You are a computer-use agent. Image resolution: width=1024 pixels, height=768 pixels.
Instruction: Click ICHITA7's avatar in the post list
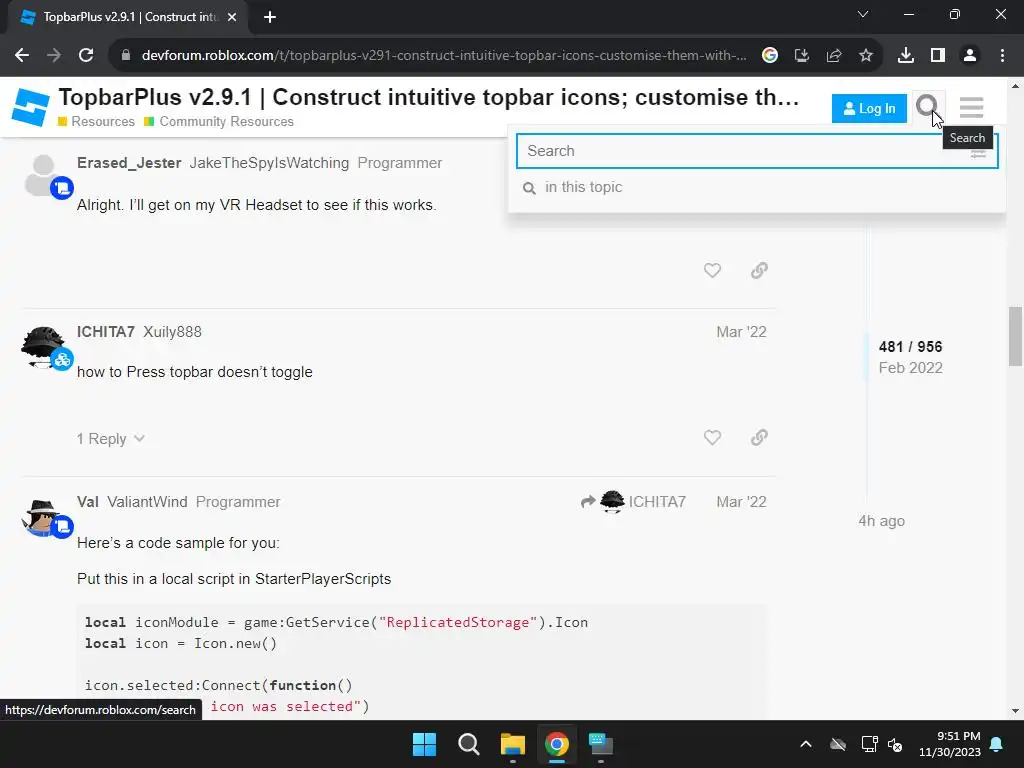(x=43, y=347)
